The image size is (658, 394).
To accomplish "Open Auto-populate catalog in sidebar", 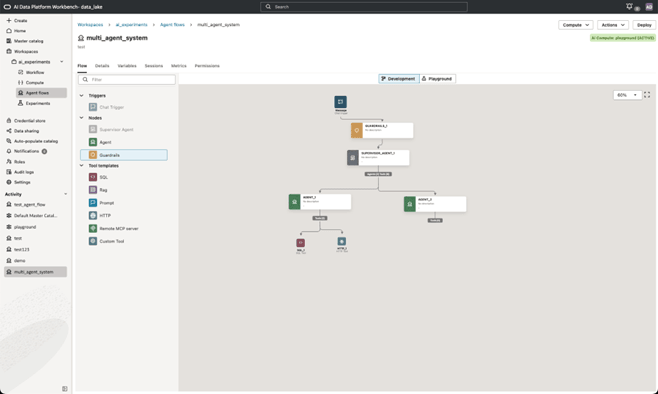I will click(32, 141).
